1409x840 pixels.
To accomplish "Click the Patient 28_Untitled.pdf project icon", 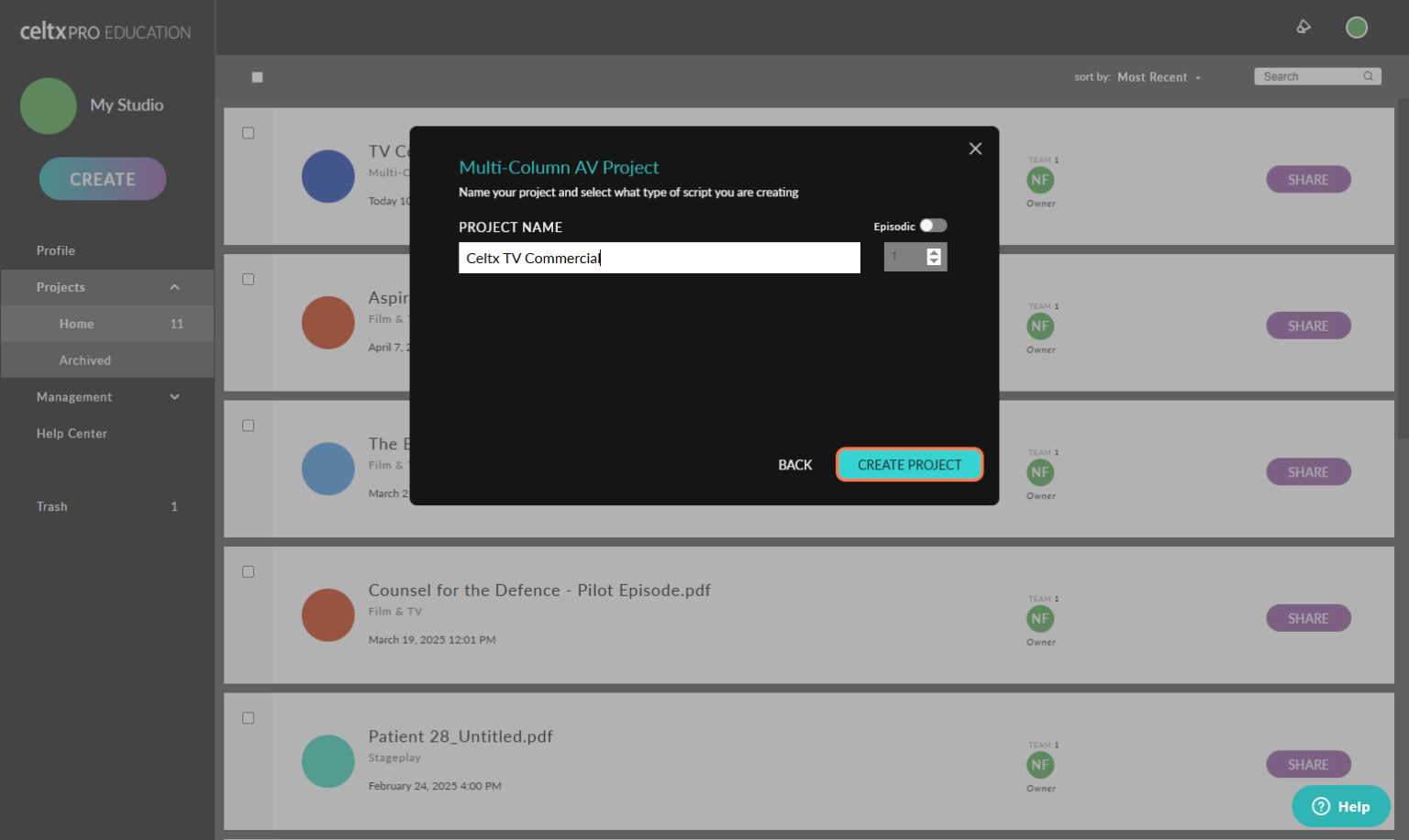I will (327, 761).
